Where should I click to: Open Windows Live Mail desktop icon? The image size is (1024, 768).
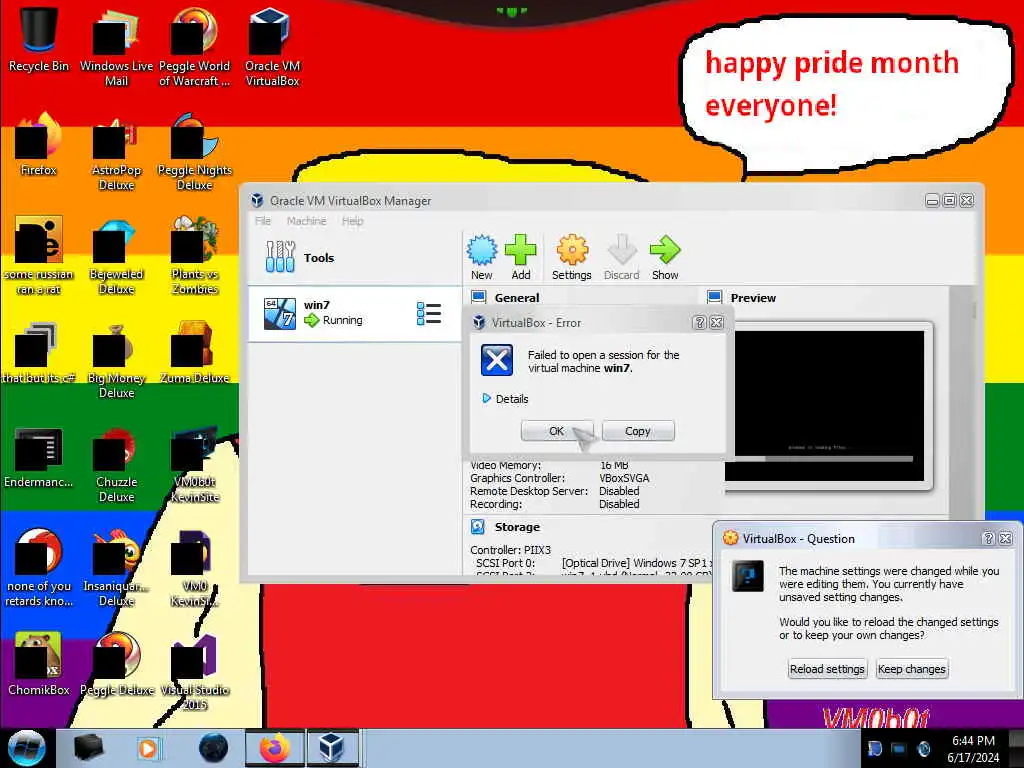coord(116,47)
